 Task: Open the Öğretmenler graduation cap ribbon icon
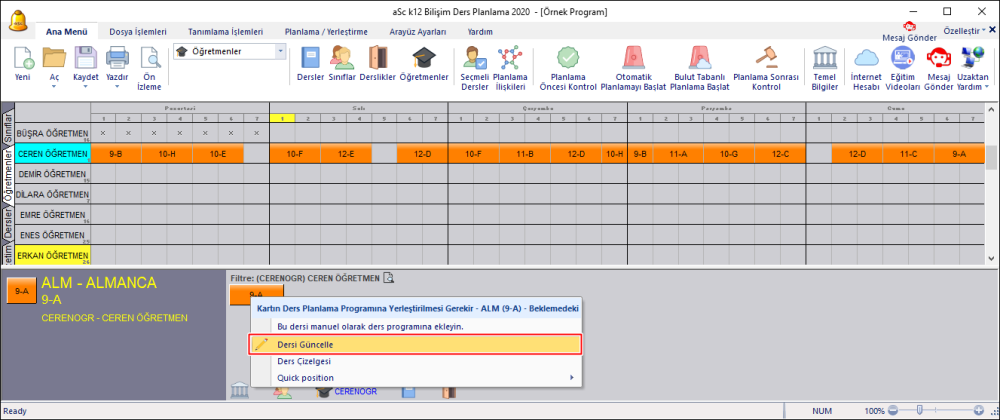(423, 58)
